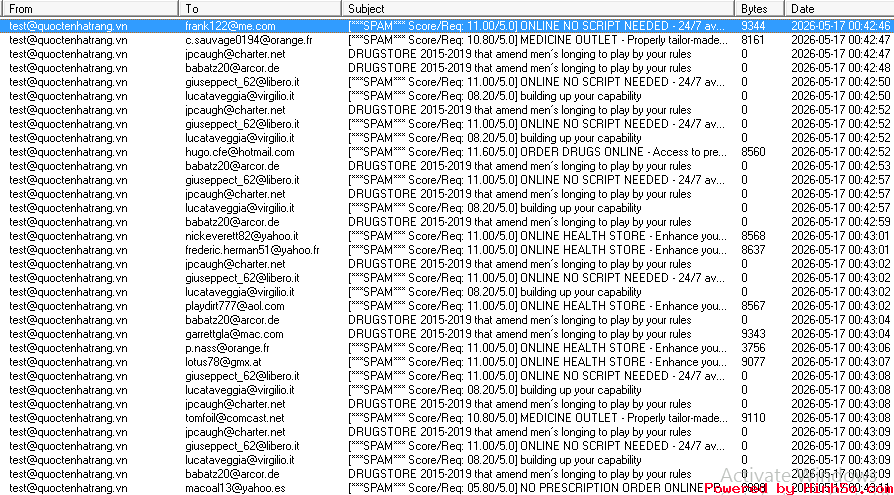This screenshot has width=894, height=495.
Task: Select sender test@quoctenhatrang.vn in p.nass row
Action: click(x=68, y=348)
